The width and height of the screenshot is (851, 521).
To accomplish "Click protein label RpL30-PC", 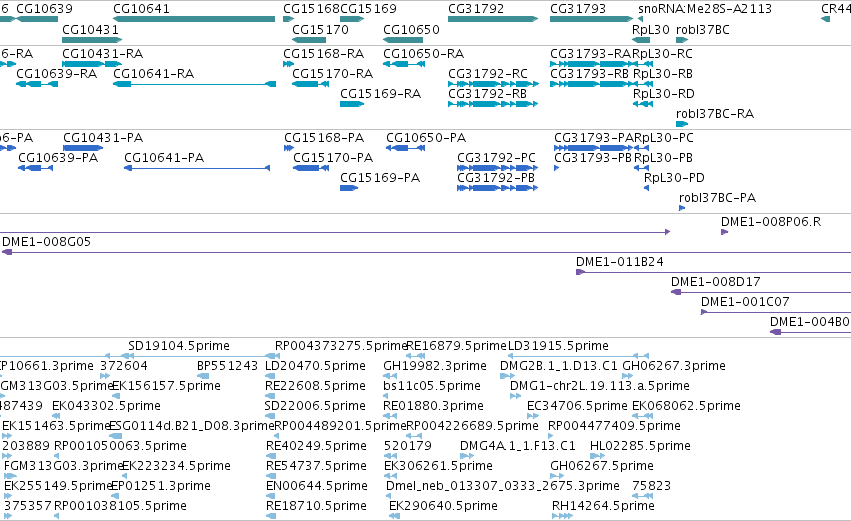I will coord(664,138).
